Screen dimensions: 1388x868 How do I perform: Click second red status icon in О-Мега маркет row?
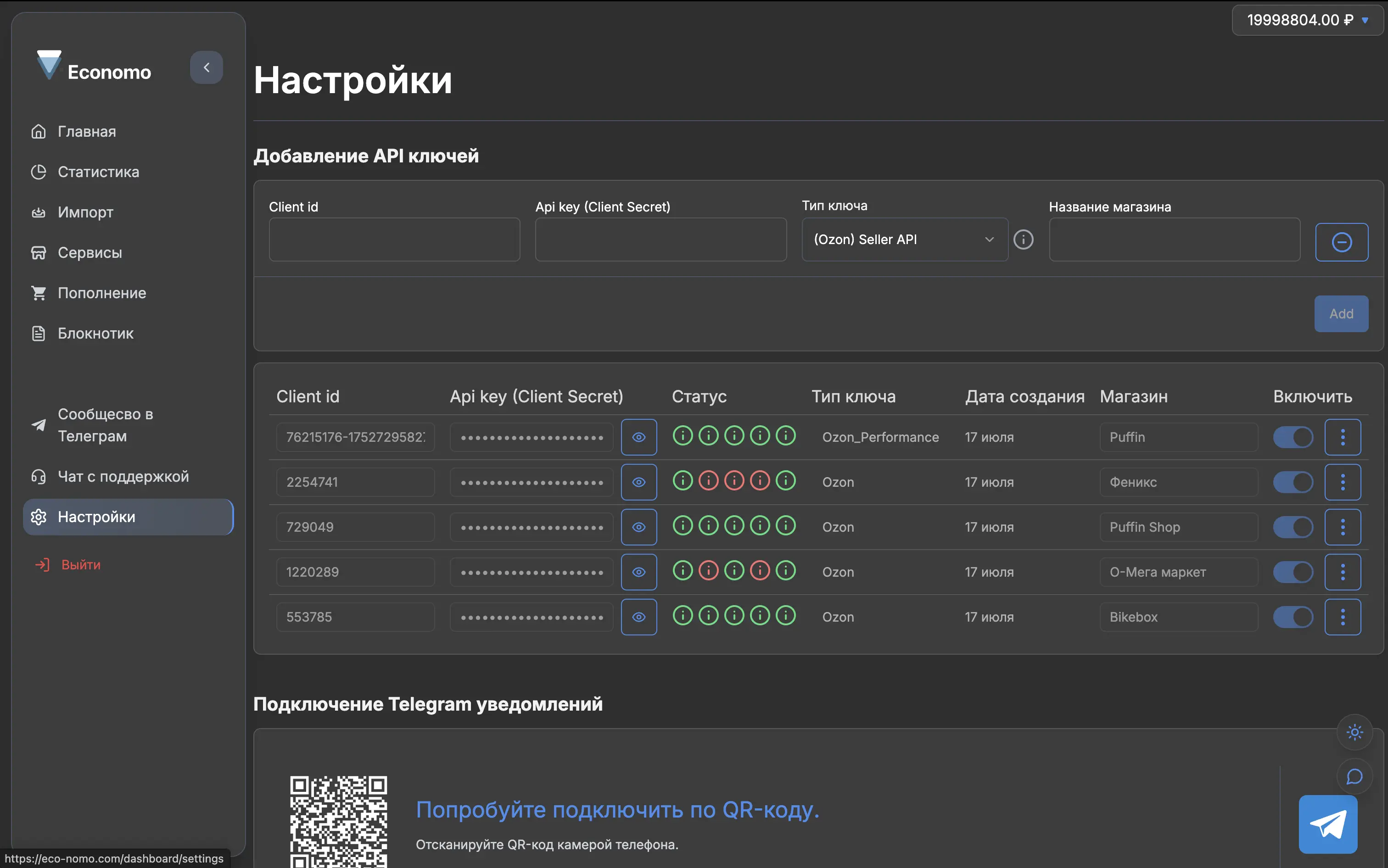[x=709, y=571]
